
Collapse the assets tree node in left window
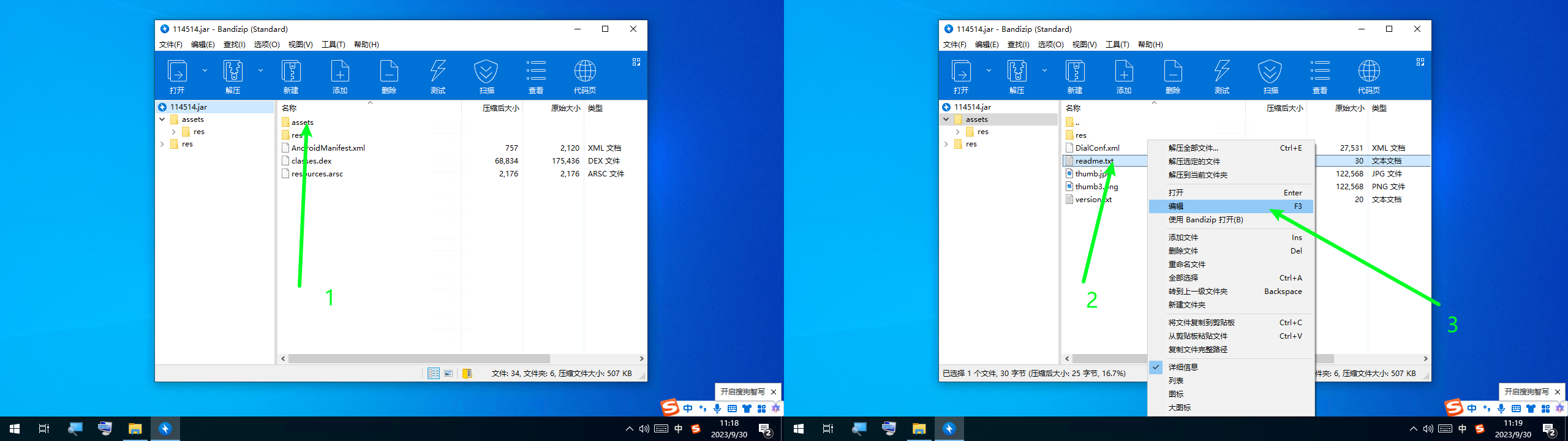coord(162,119)
